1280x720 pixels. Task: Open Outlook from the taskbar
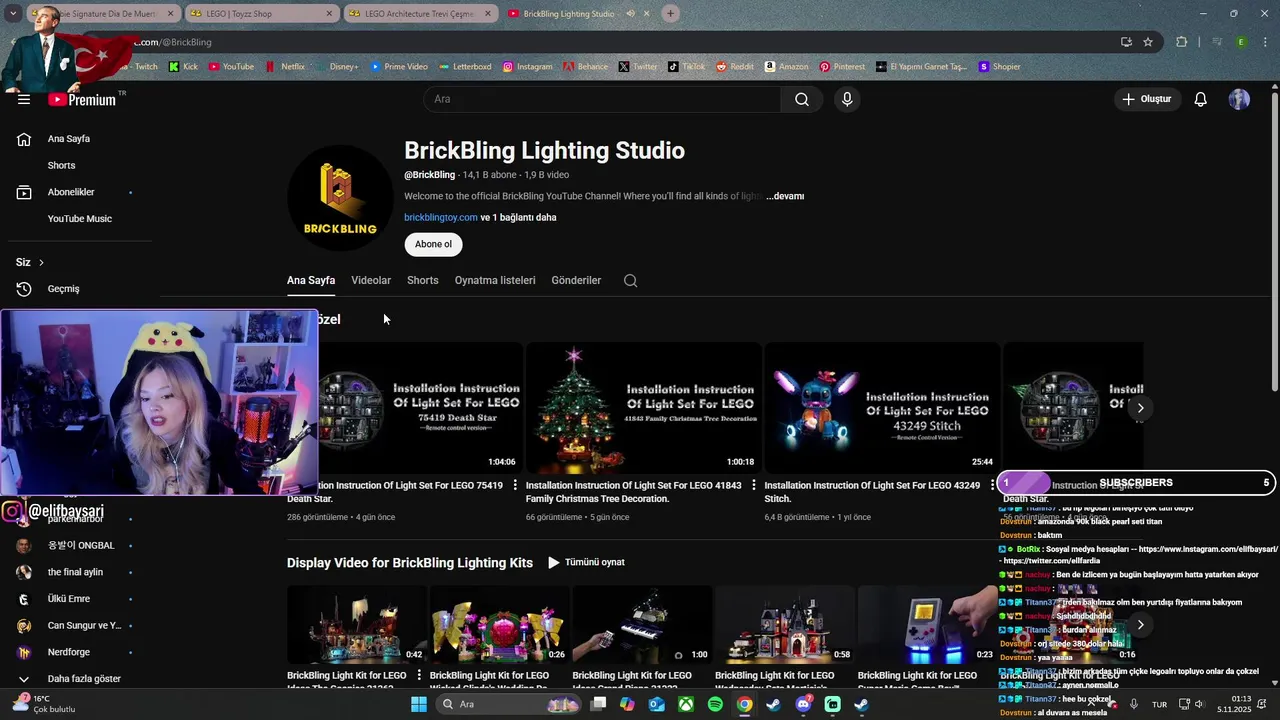click(x=657, y=704)
